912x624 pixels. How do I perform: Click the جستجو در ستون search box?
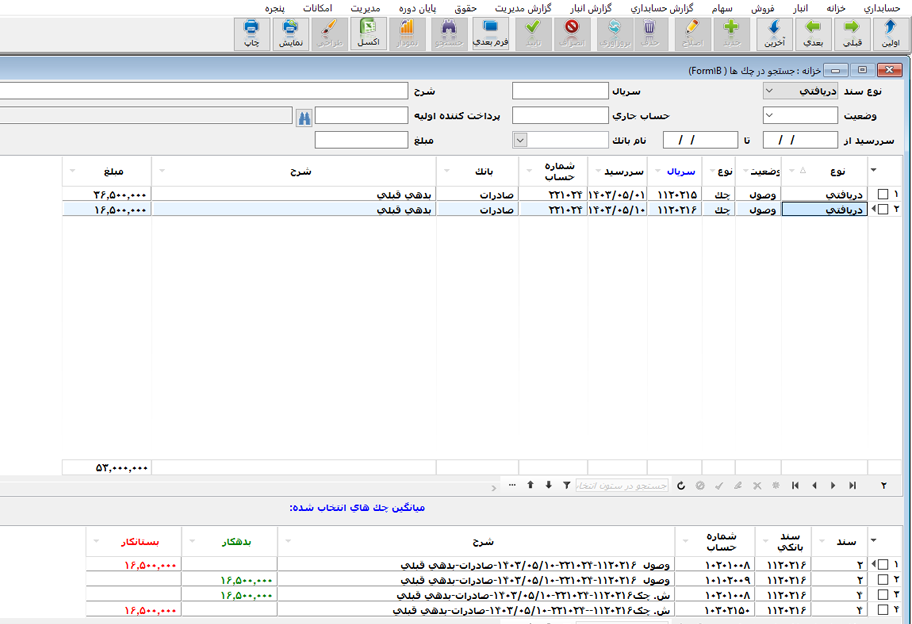(x=622, y=485)
